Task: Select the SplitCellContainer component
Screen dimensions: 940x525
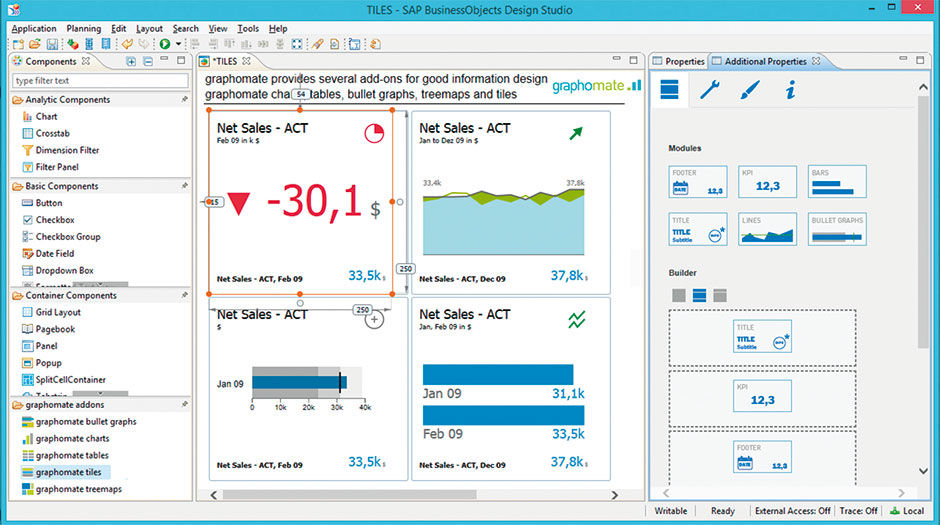Action: (64, 379)
